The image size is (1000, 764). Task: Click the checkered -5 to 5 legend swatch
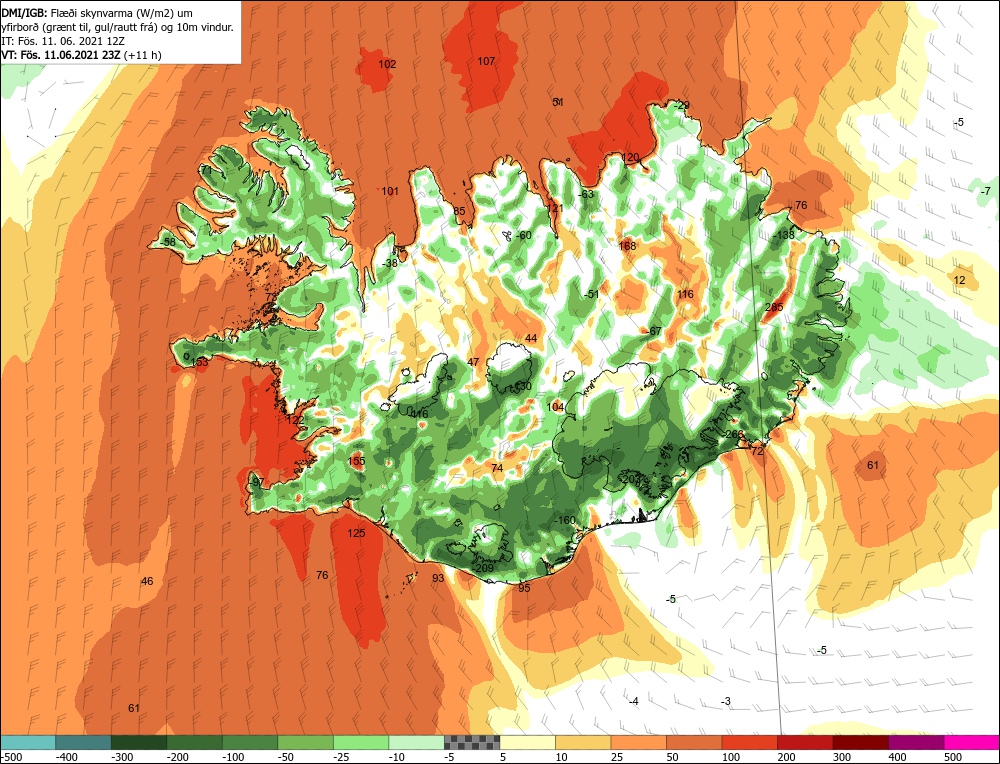point(472,742)
